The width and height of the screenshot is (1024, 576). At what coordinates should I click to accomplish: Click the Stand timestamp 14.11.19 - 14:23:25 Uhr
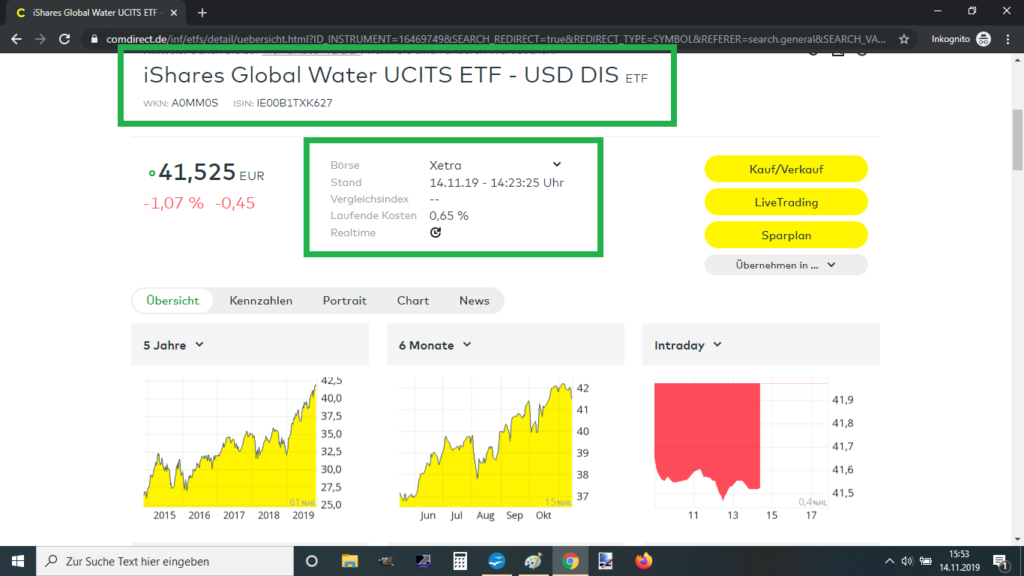click(496, 183)
